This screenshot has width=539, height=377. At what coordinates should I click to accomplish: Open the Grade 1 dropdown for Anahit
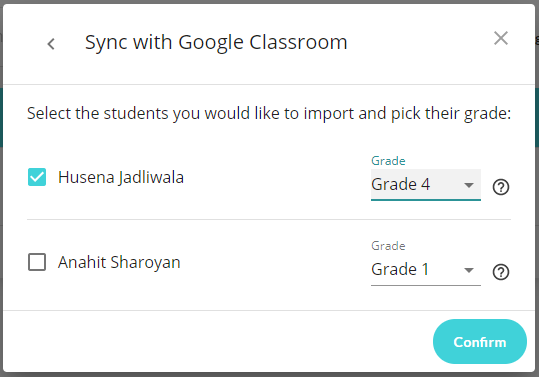coord(426,269)
